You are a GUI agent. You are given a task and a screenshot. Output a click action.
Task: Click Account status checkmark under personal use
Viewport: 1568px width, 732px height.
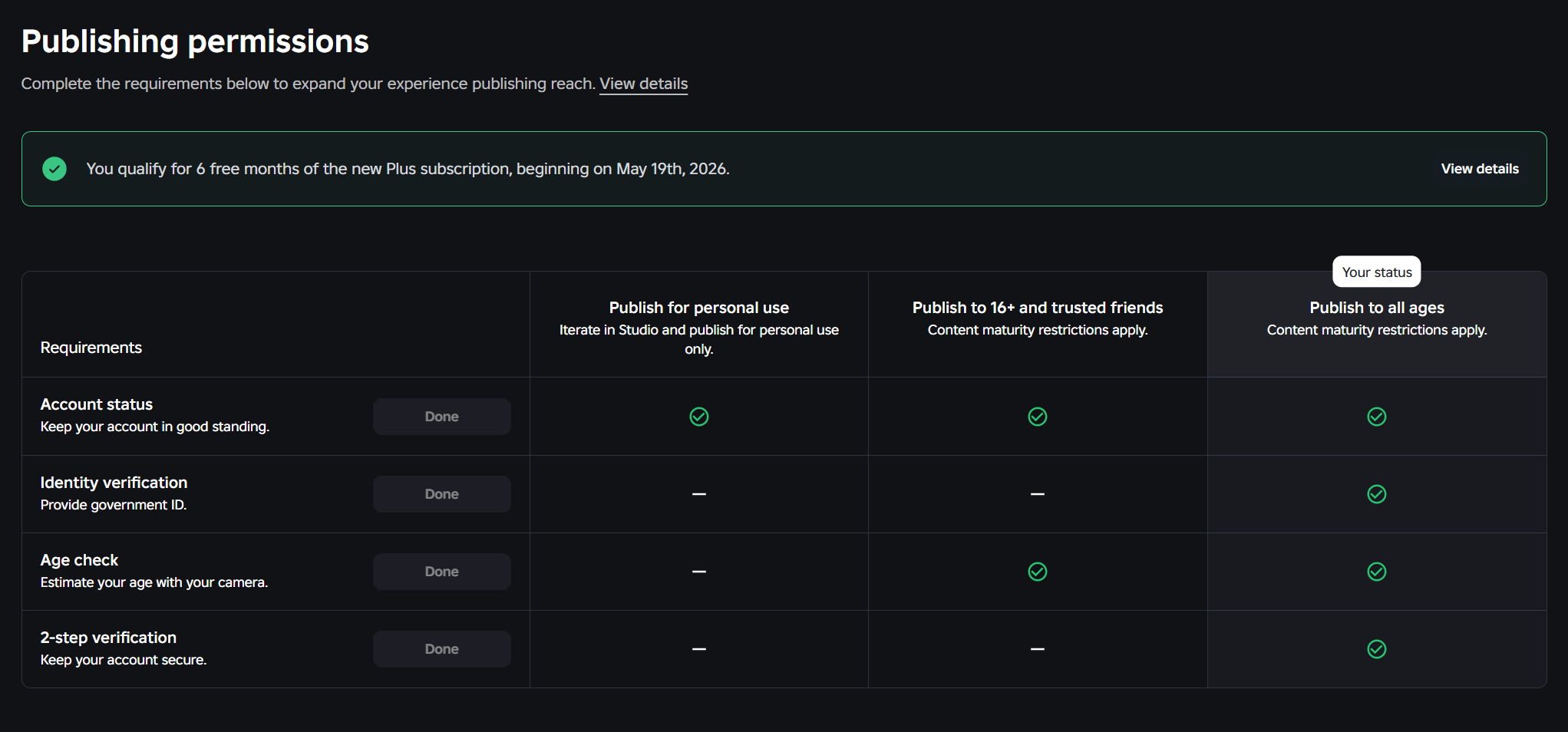tap(699, 417)
